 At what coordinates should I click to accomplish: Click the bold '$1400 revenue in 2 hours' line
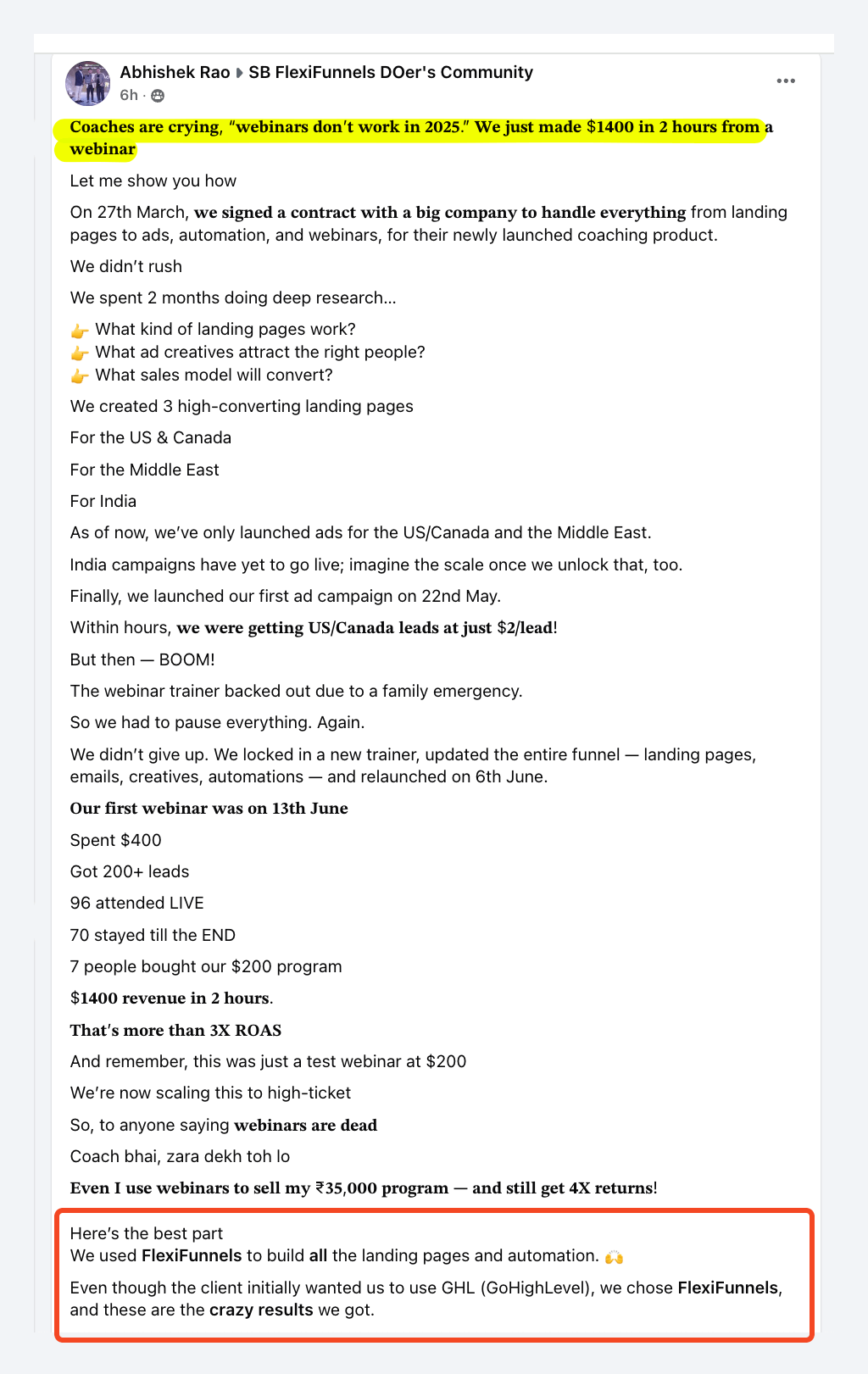click(170, 999)
